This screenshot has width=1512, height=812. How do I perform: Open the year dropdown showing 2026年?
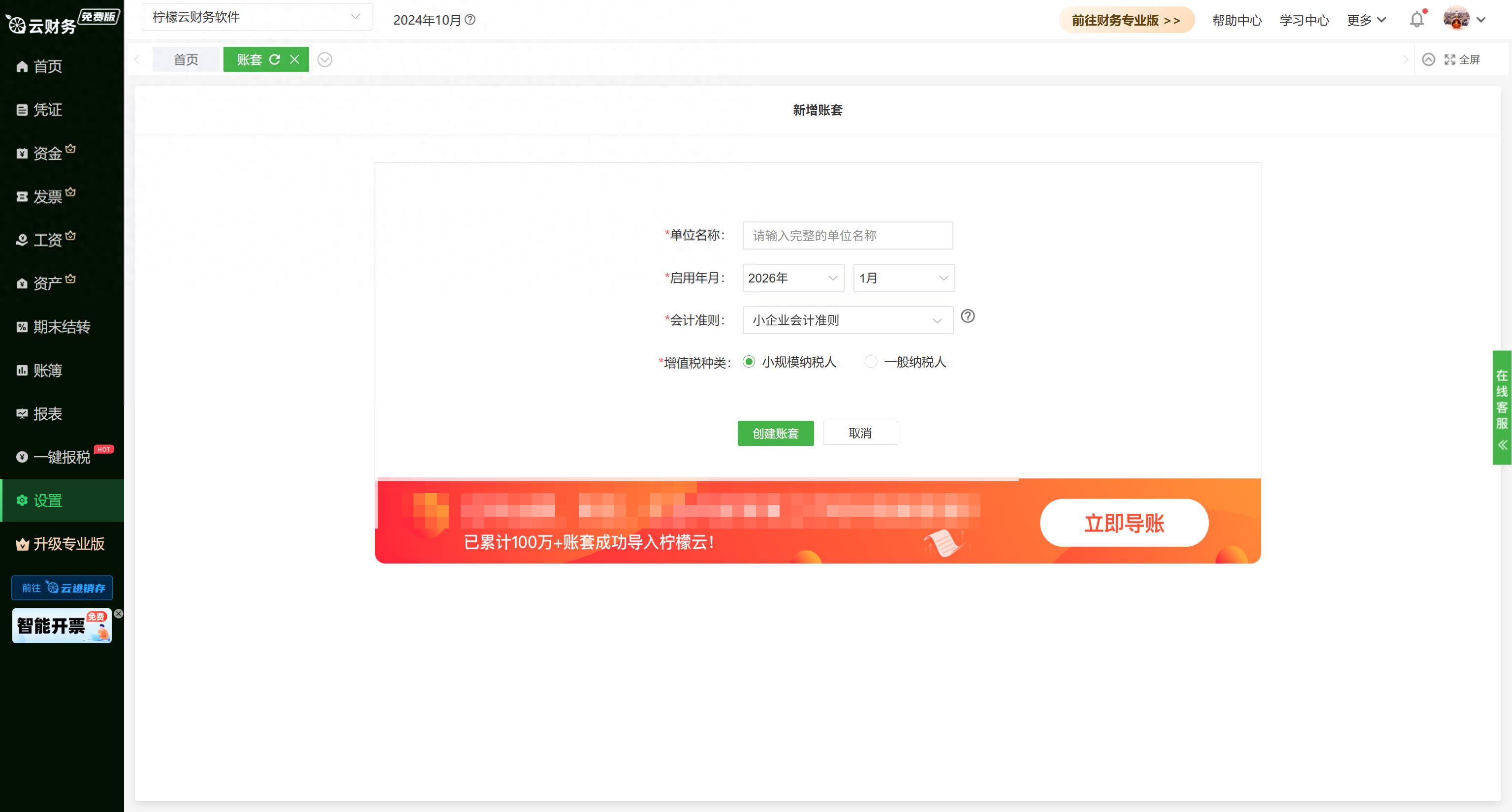(x=792, y=278)
